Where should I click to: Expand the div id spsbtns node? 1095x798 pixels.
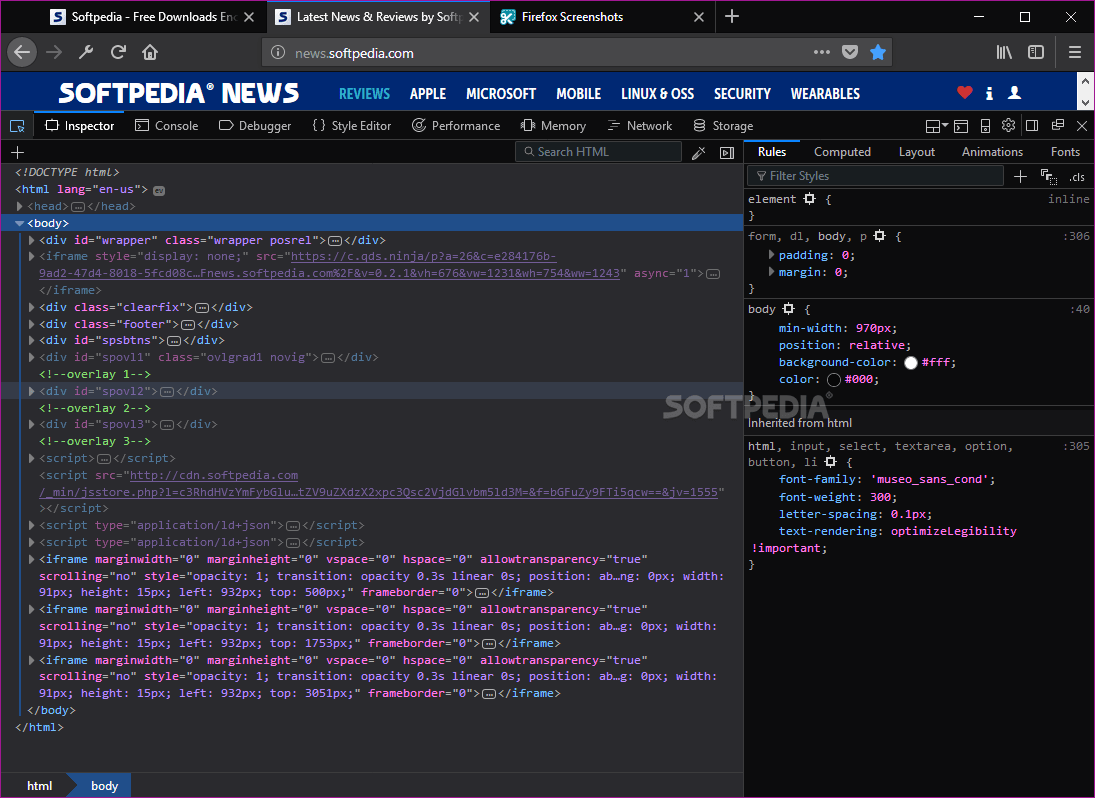[x=31, y=341]
